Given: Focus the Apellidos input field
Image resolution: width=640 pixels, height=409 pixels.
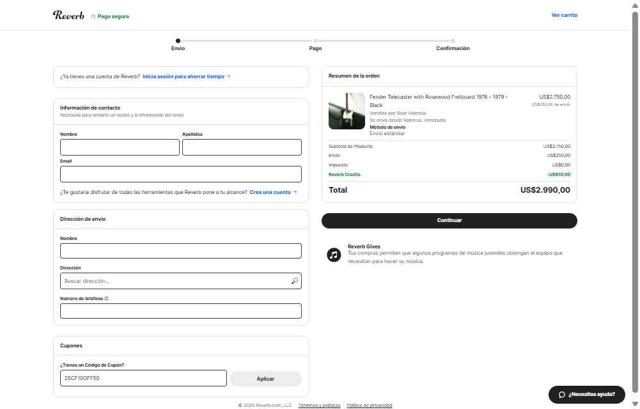Looking at the screenshot, I should click(x=241, y=147).
